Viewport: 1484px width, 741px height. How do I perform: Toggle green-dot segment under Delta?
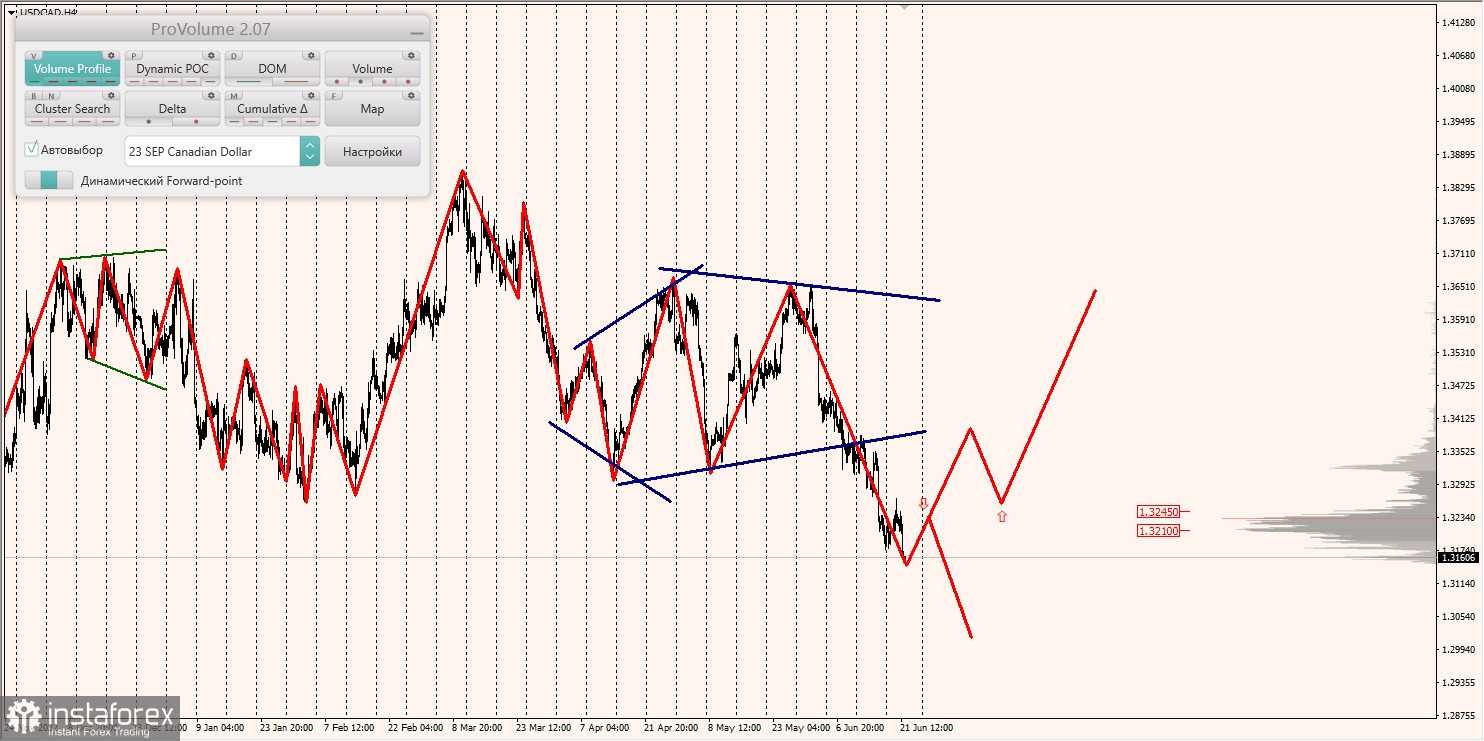tap(149, 122)
